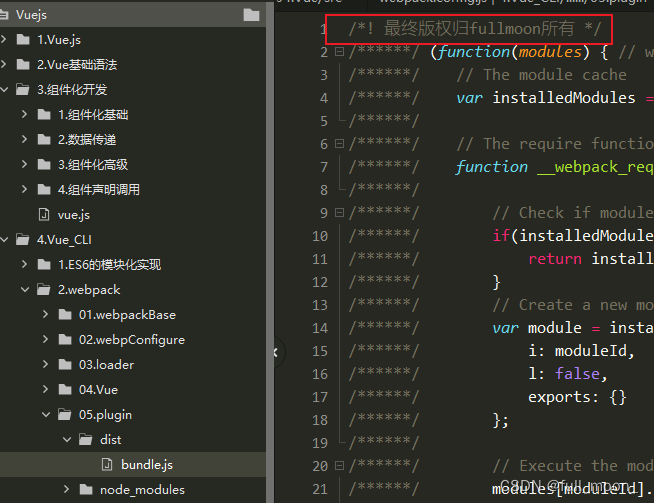Viewport: 654px width, 503px height.
Task: Fold code block at line 6
Action: click(x=340, y=144)
